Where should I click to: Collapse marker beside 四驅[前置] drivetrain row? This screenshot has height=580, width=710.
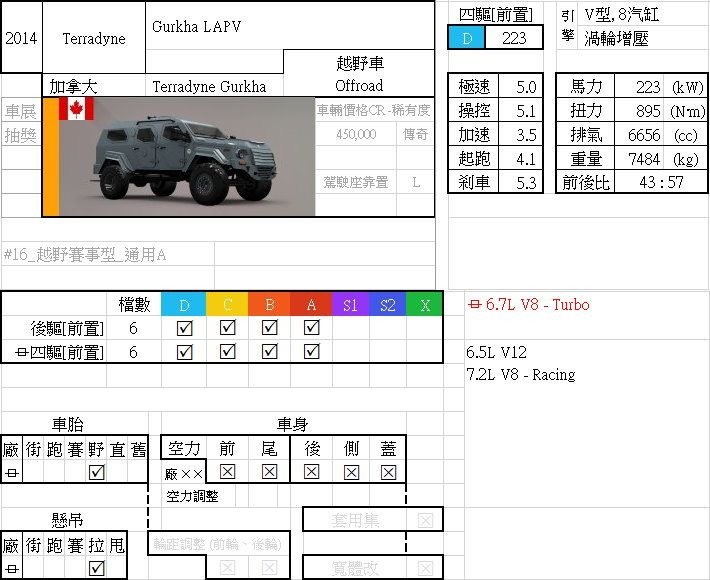[21, 352]
